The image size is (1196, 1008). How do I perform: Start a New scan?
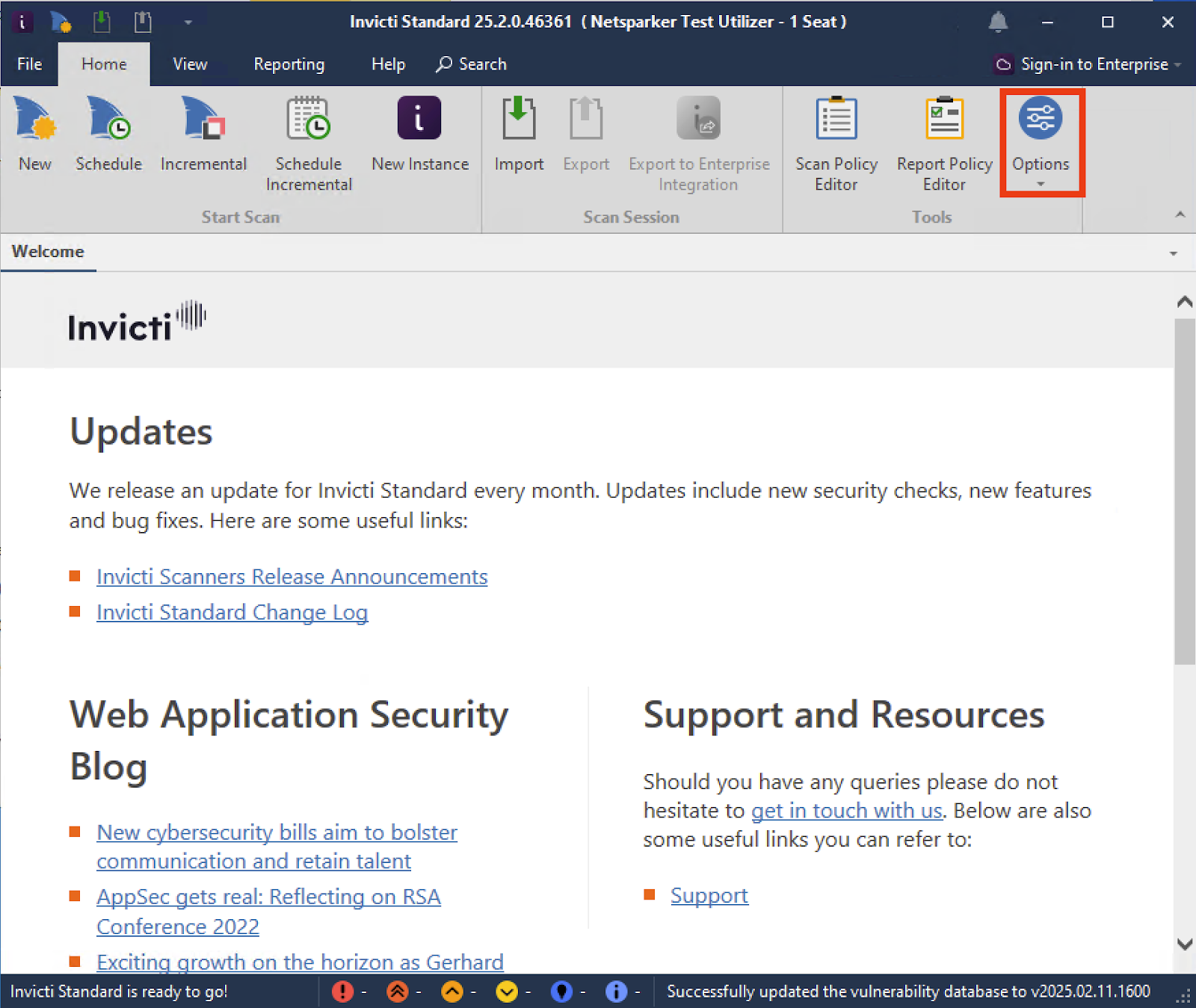34,134
